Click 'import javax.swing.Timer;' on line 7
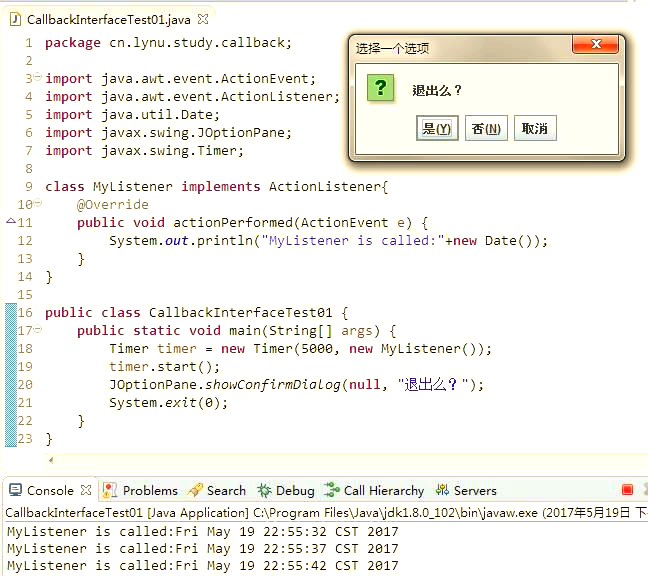Viewport: 648px width, 576px height. 144,150
